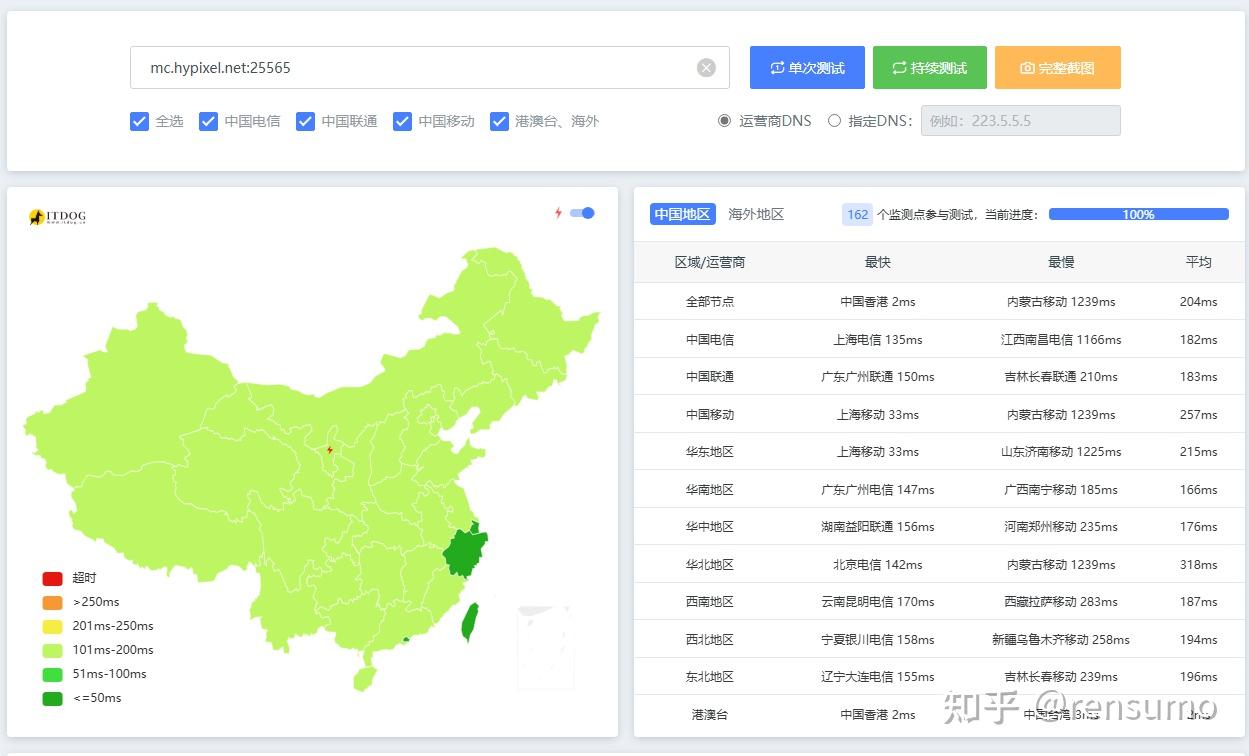The height and width of the screenshot is (756, 1249).
Task: Click the 西藏拉萨移动 283ms cell
Action: (1061, 602)
